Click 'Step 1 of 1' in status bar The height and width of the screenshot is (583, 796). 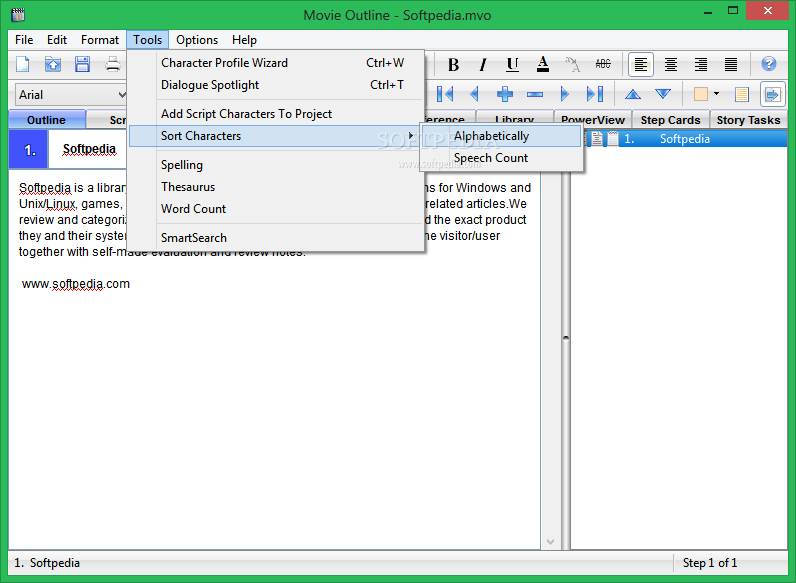(709, 563)
